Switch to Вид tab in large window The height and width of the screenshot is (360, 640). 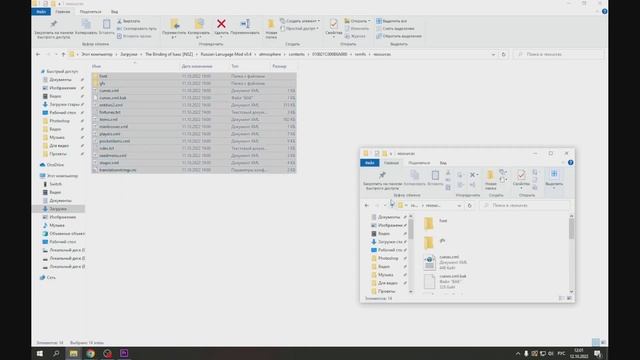tap(115, 12)
